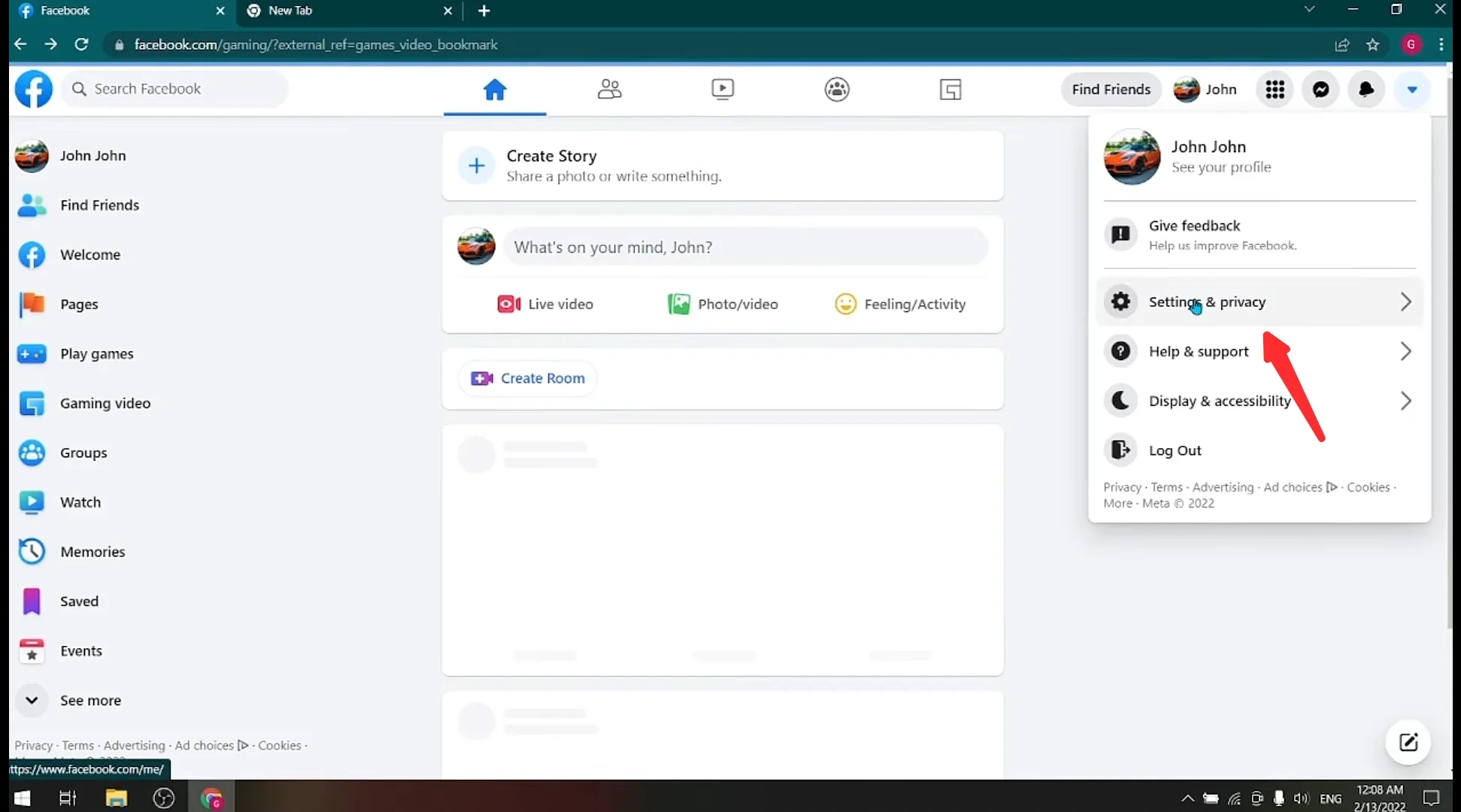Switch to the New Tab browser tab

coord(350,11)
